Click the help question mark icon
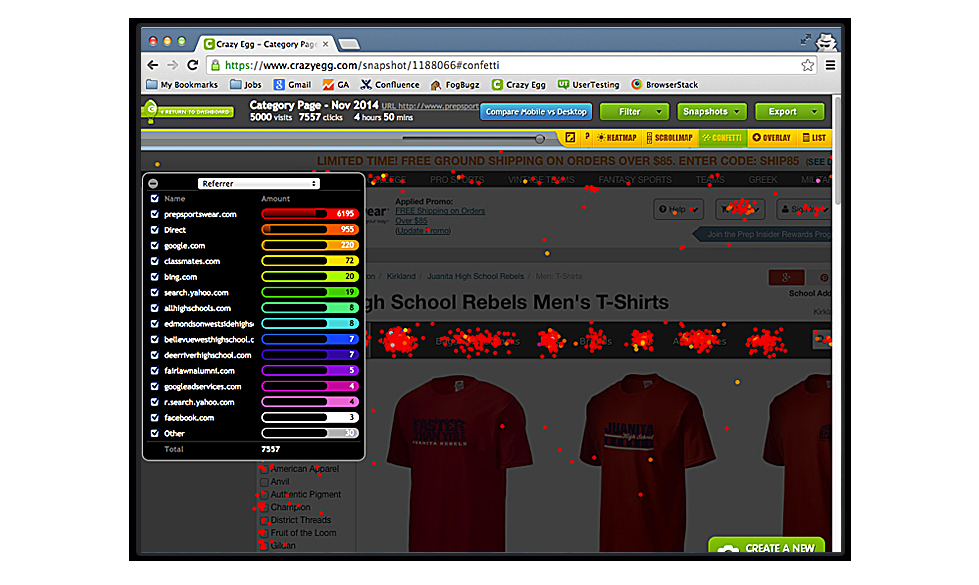 [587, 138]
